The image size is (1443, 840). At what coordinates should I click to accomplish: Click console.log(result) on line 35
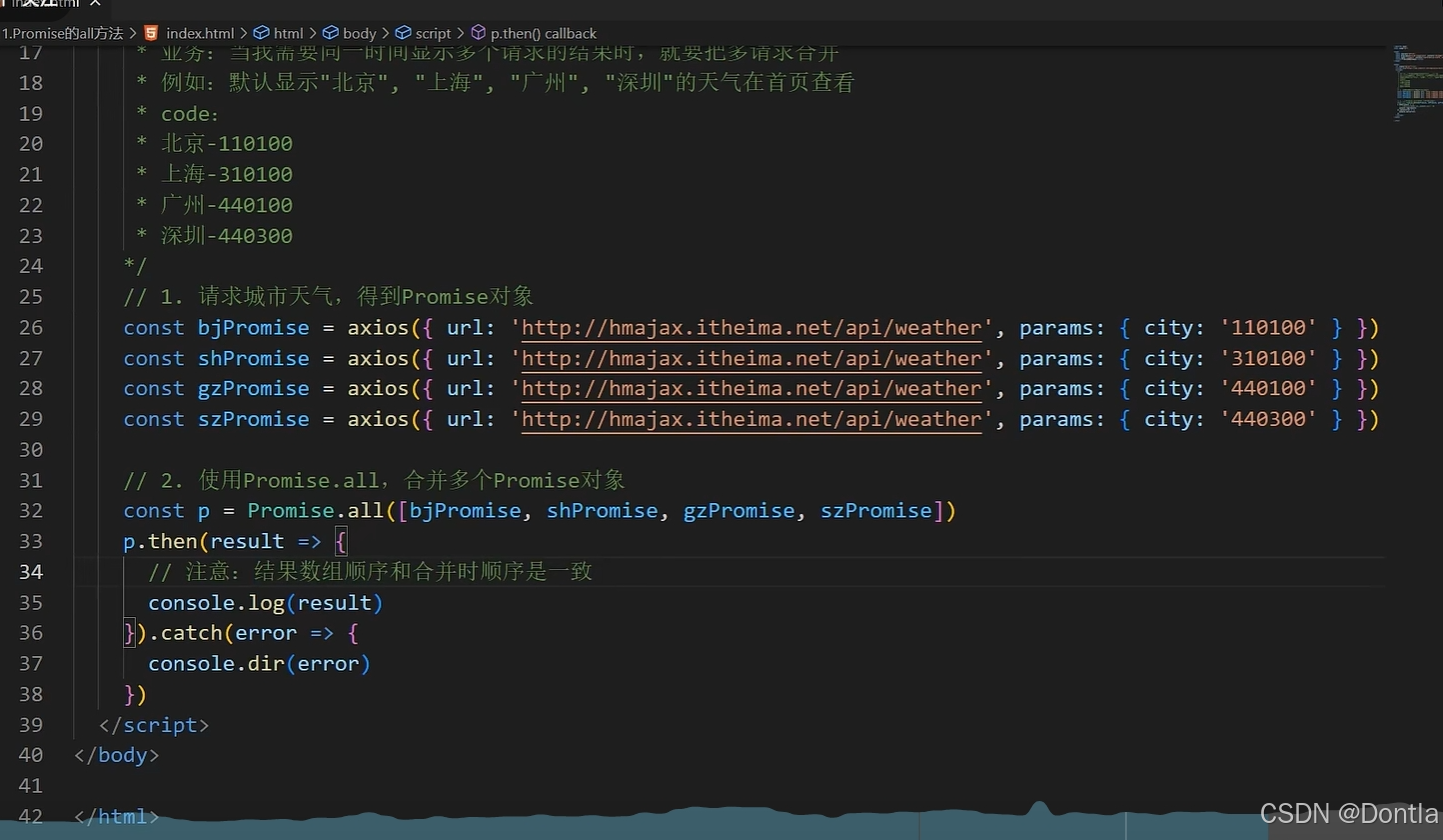click(266, 603)
